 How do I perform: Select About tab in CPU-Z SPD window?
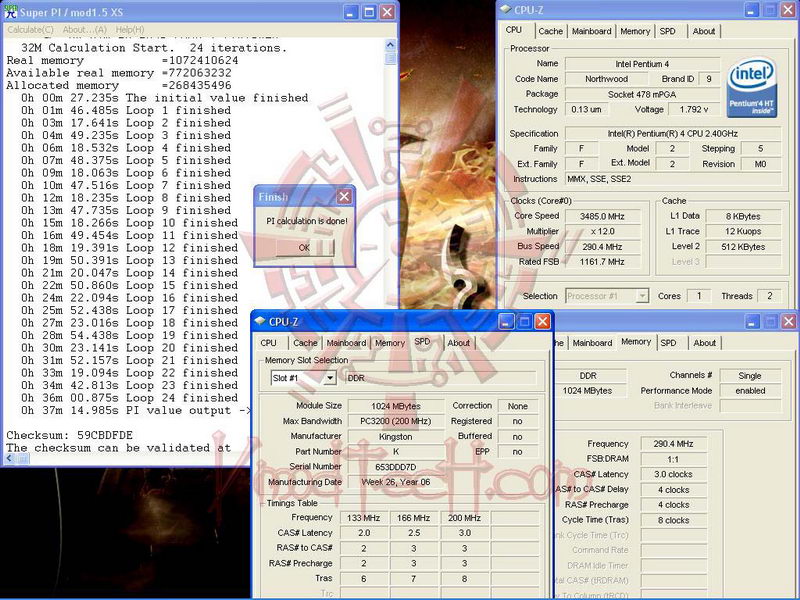click(458, 343)
